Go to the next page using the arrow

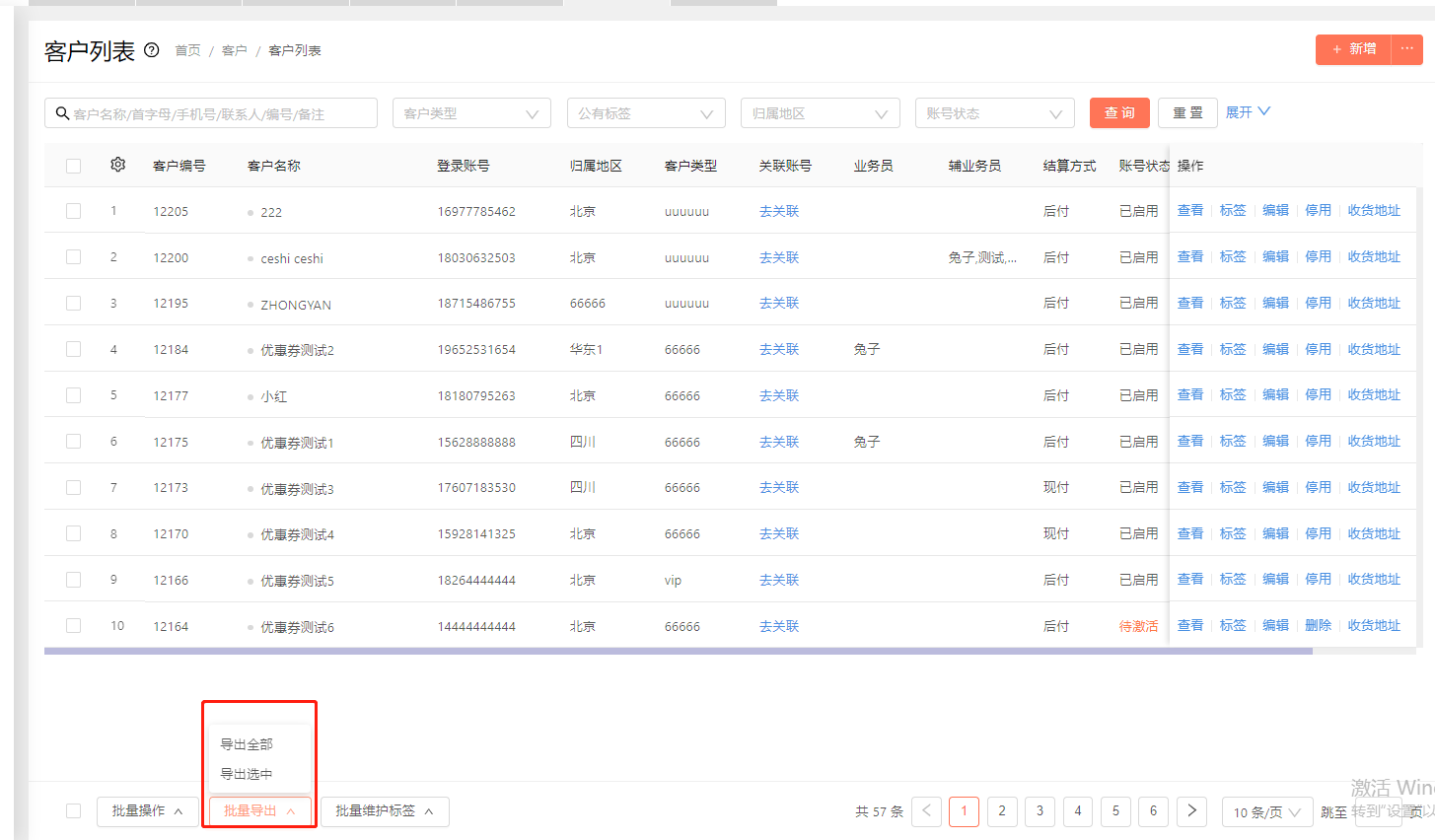pyautogui.click(x=1191, y=810)
